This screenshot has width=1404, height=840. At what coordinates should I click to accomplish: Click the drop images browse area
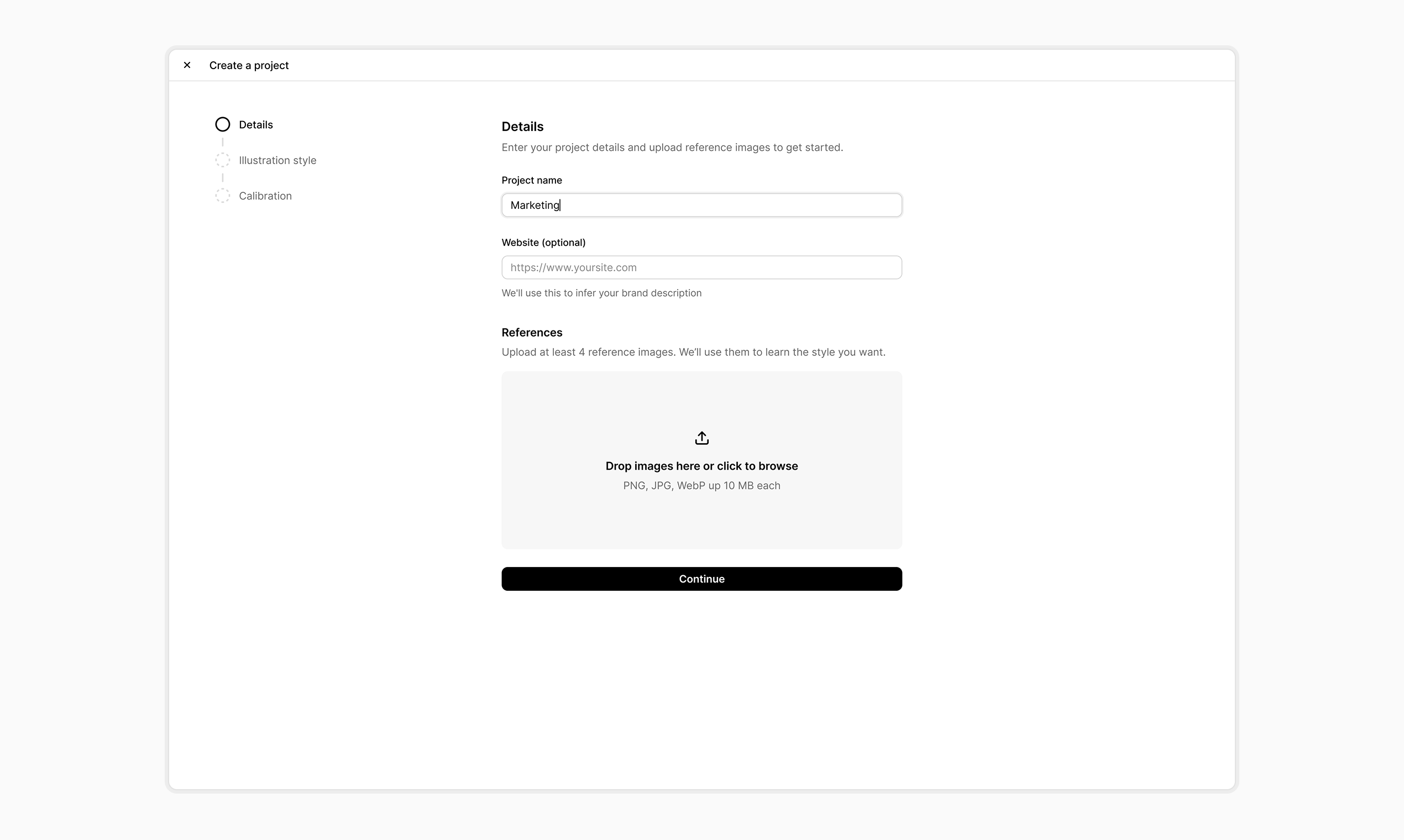tap(701, 465)
